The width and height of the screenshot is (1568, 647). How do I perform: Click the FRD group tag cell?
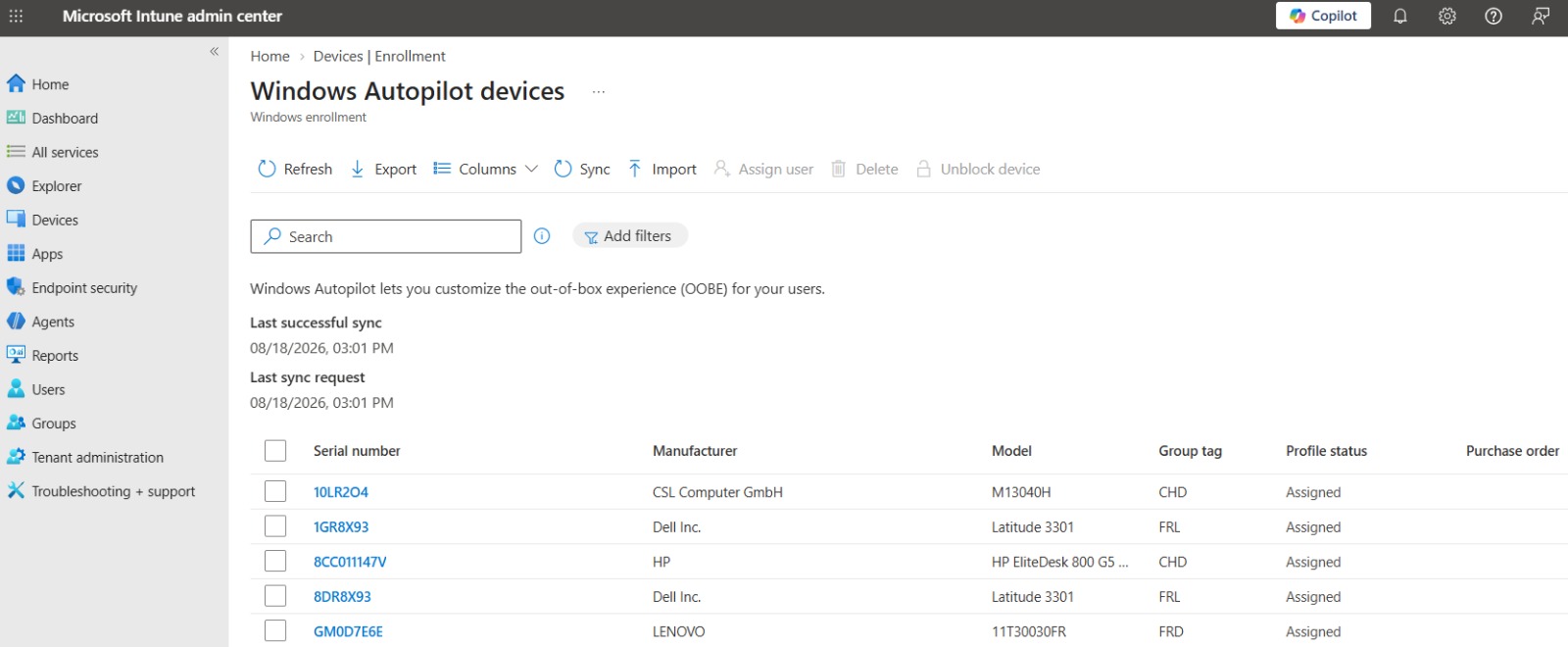[x=1171, y=631]
